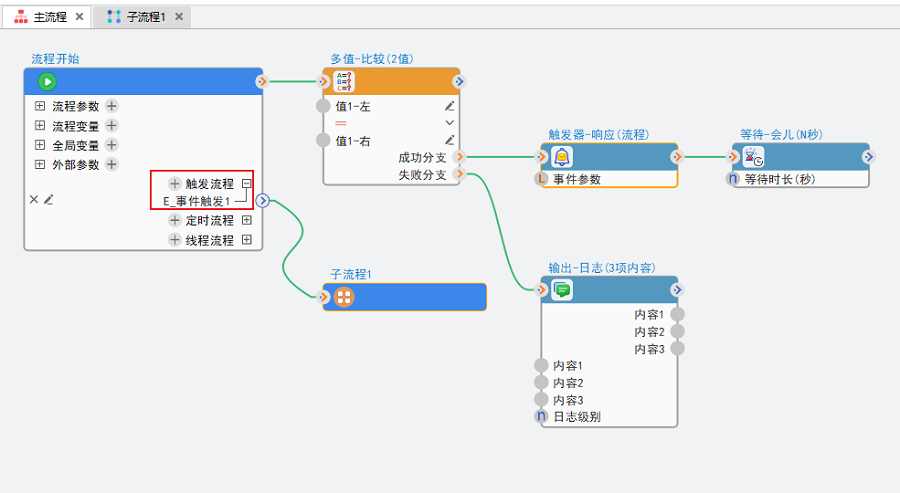Collapse the 触发流程 section
The height and width of the screenshot is (493, 900).
246,184
